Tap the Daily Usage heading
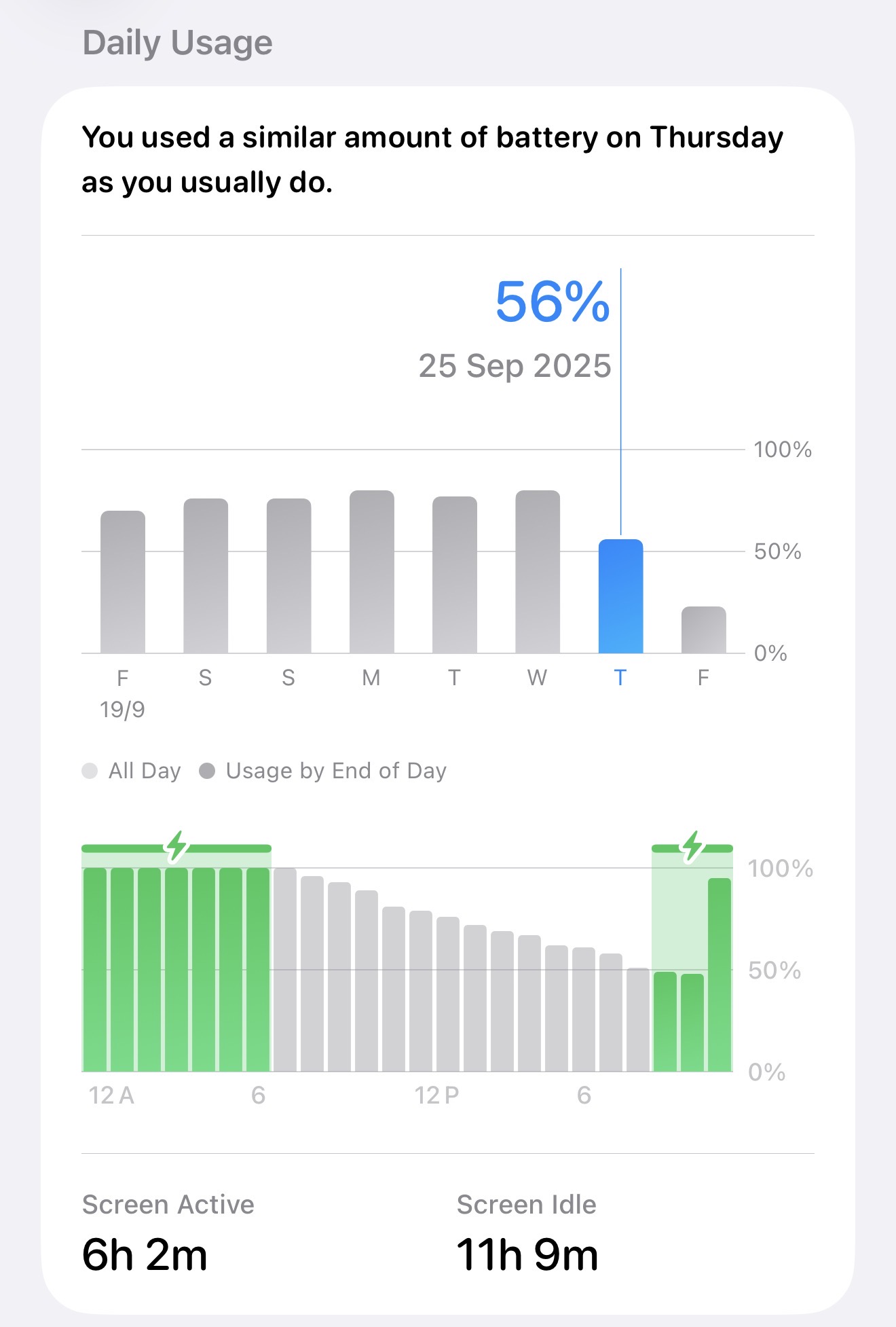This screenshot has width=896, height=1327. pos(177,43)
